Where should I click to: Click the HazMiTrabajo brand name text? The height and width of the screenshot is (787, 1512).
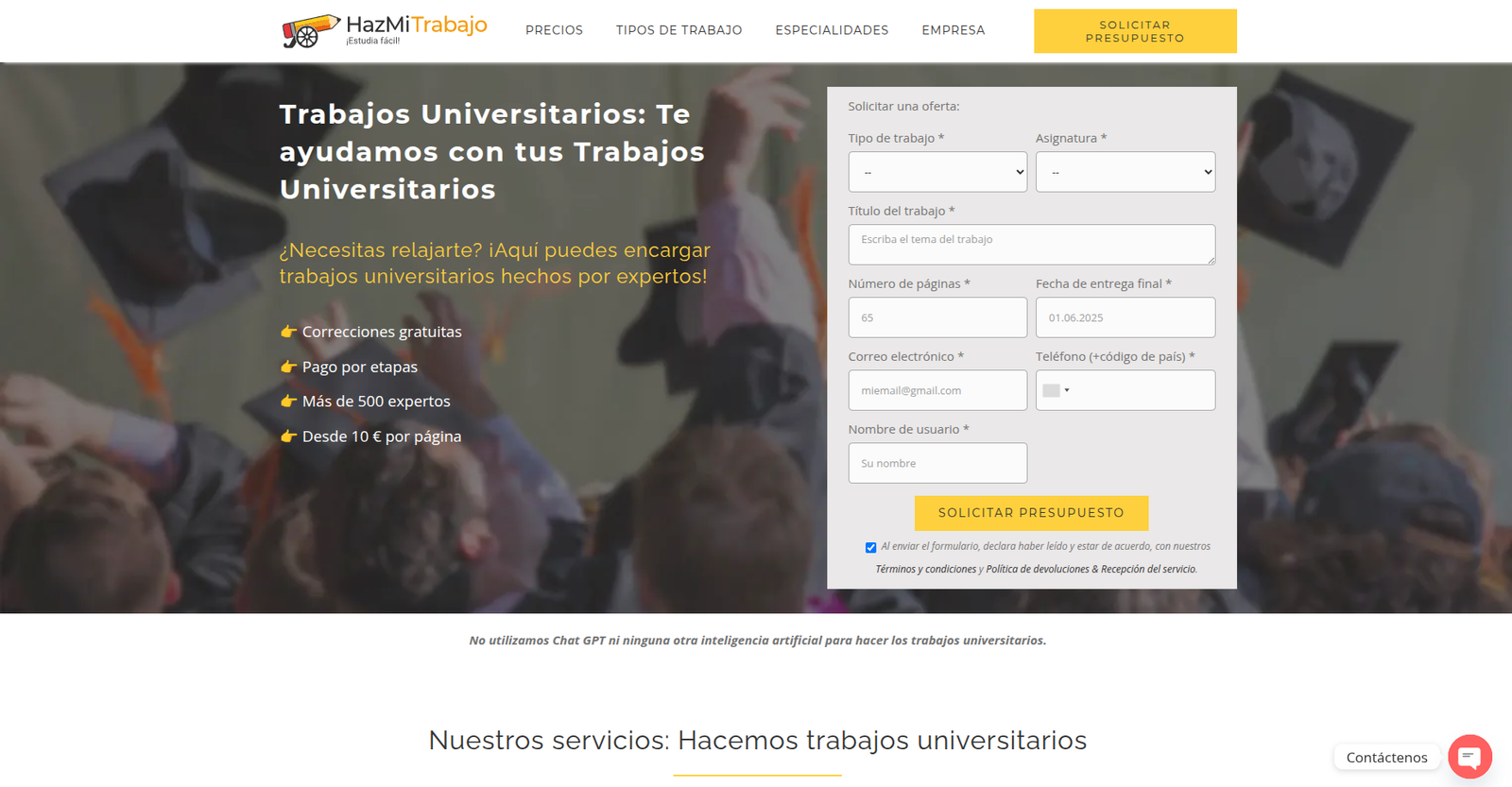(x=417, y=25)
